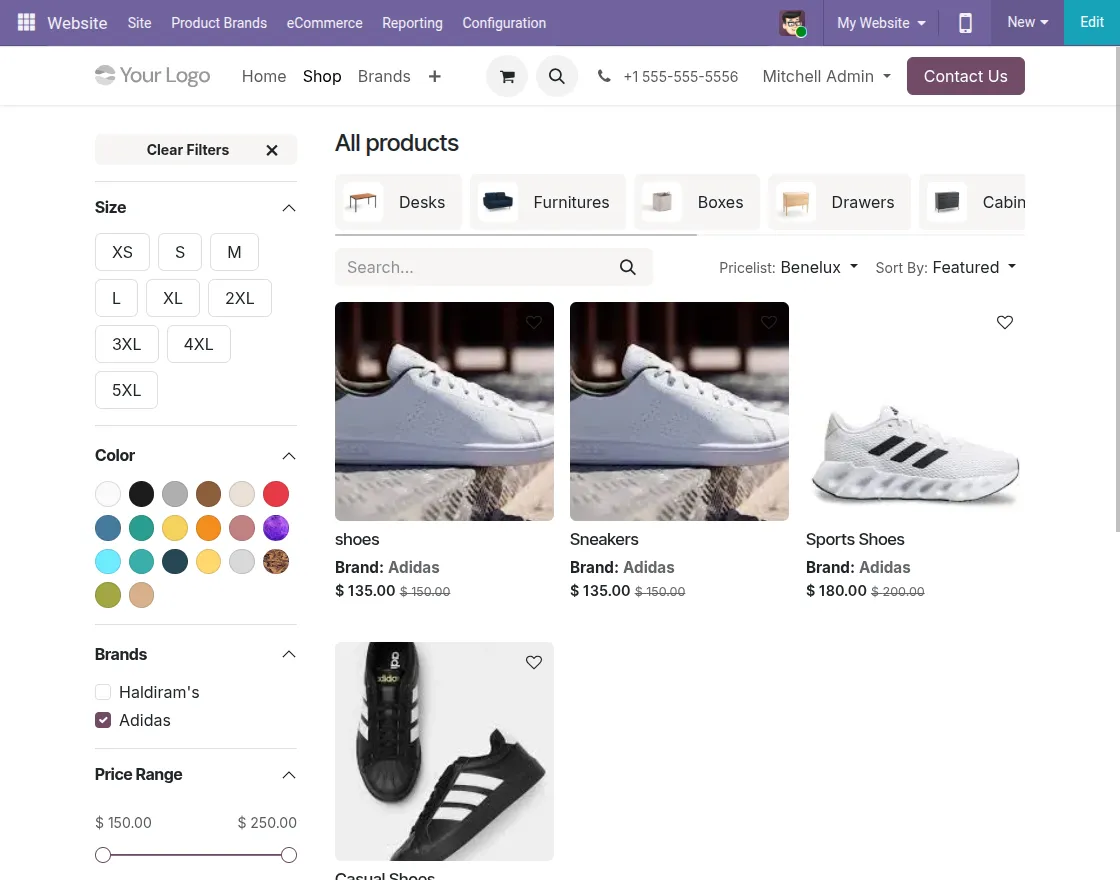The height and width of the screenshot is (880, 1120).
Task: Select size XL filter
Action: (x=173, y=298)
